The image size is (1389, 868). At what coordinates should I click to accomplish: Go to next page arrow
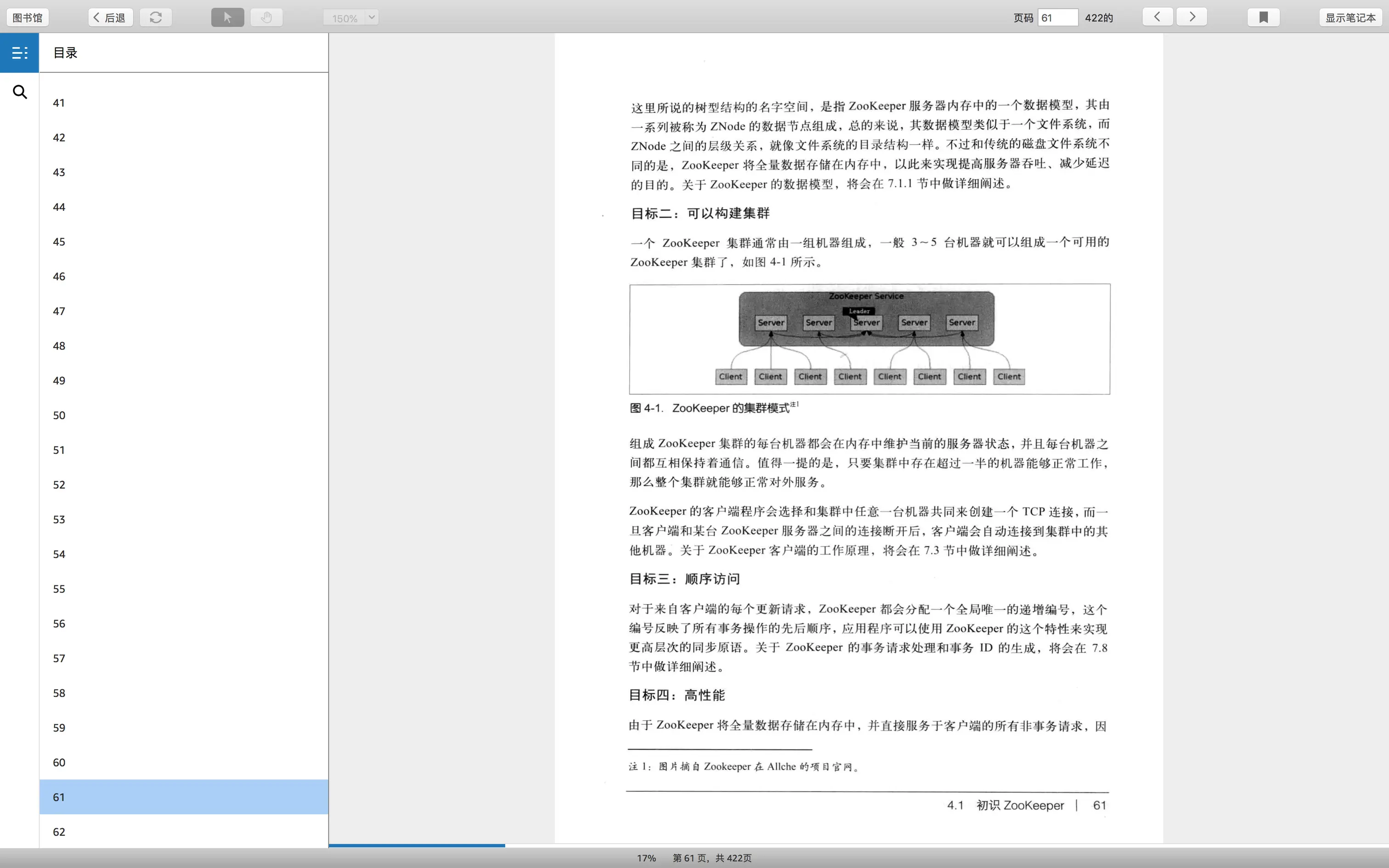[1191, 17]
